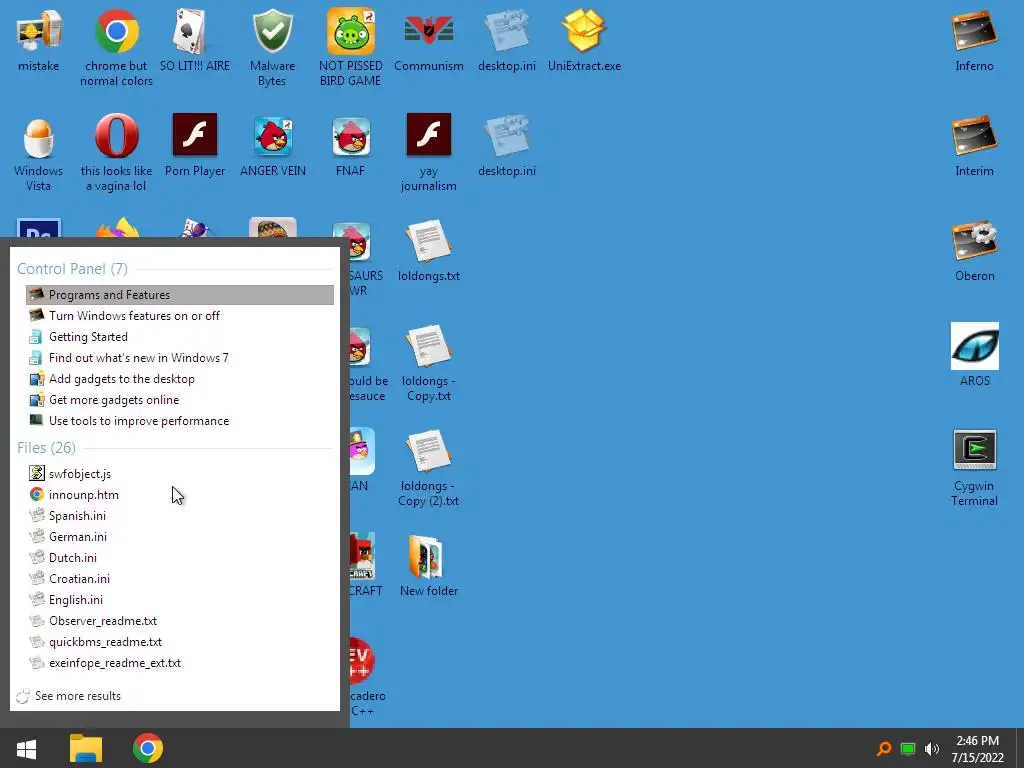Viewport: 1024px width, 768px height.
Task: Click the magnifier icon in system tray
Action: coord(884,748)
